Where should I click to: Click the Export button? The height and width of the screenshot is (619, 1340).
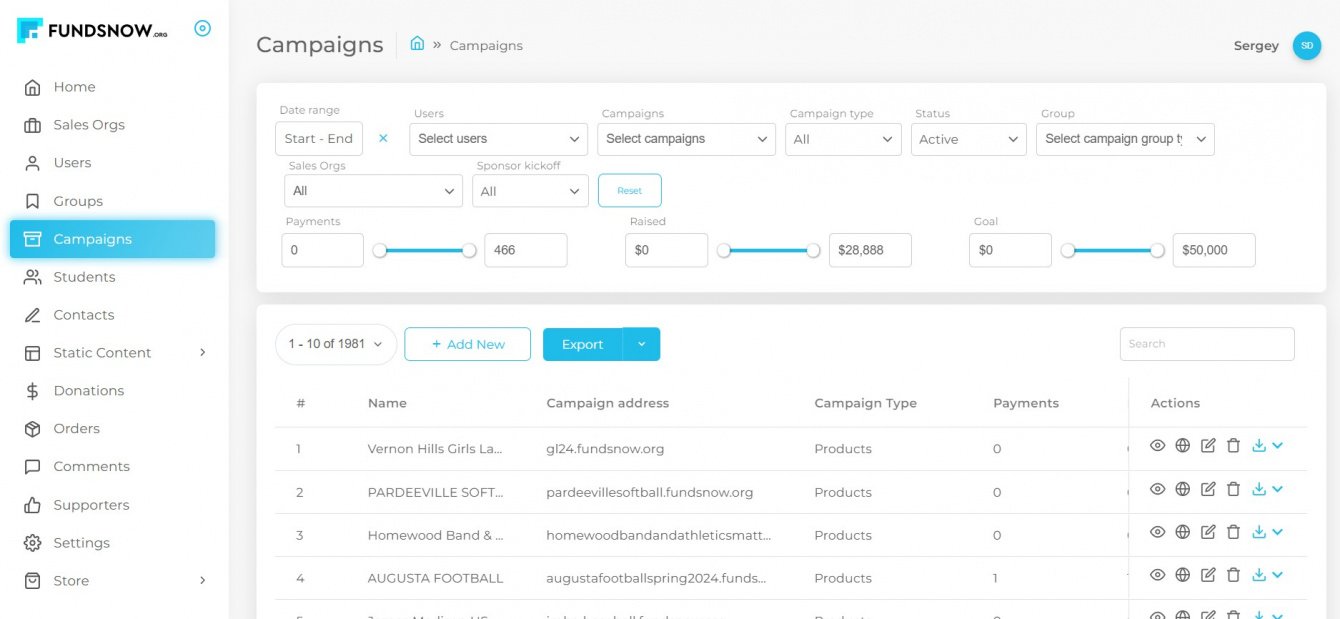click(582, 344)
